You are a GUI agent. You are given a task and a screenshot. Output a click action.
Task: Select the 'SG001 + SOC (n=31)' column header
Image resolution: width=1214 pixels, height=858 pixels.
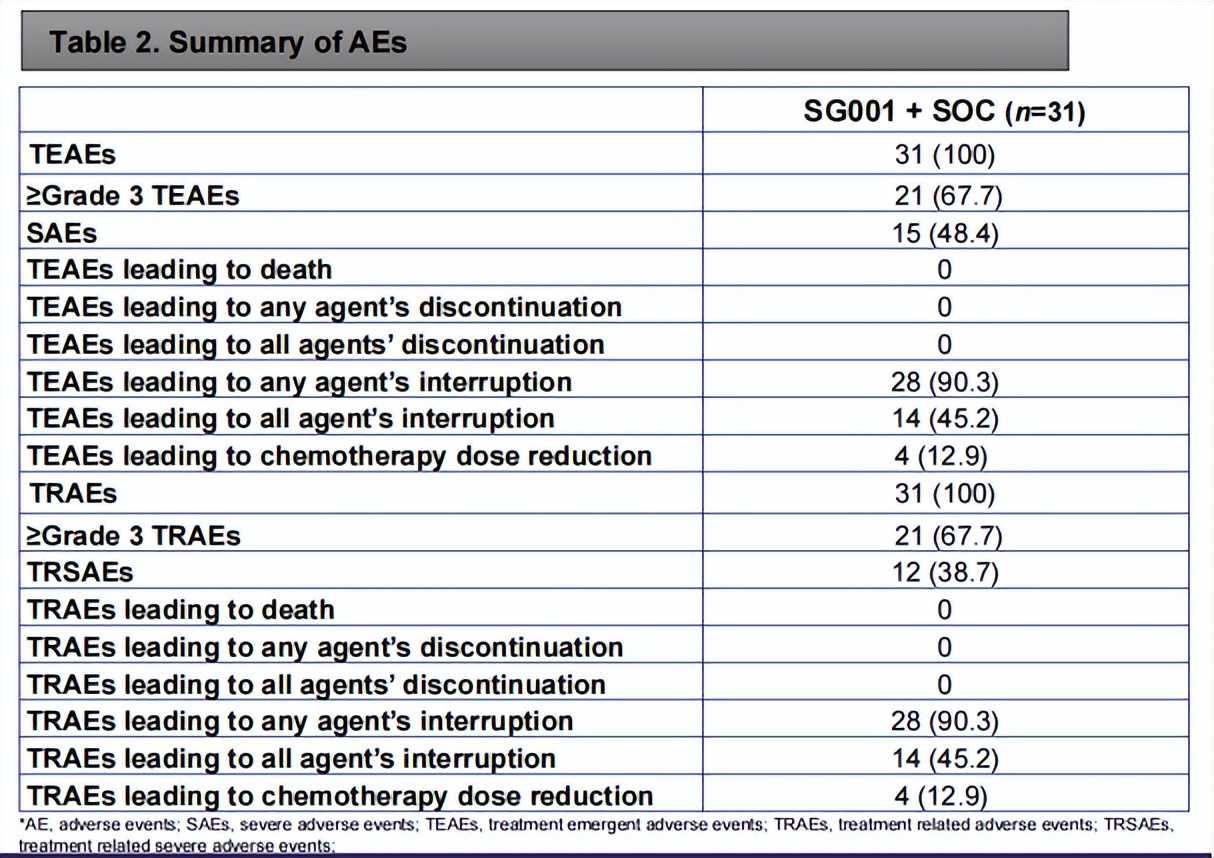point(944,111)
